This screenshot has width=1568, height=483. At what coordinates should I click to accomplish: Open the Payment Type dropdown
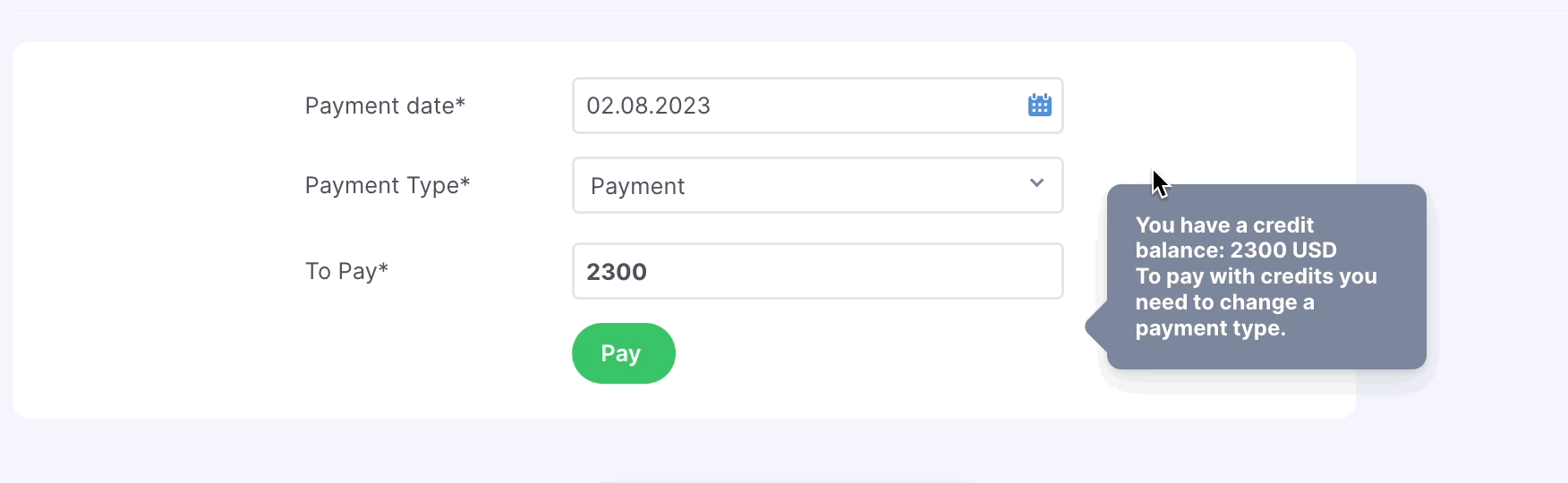point(817,185)
